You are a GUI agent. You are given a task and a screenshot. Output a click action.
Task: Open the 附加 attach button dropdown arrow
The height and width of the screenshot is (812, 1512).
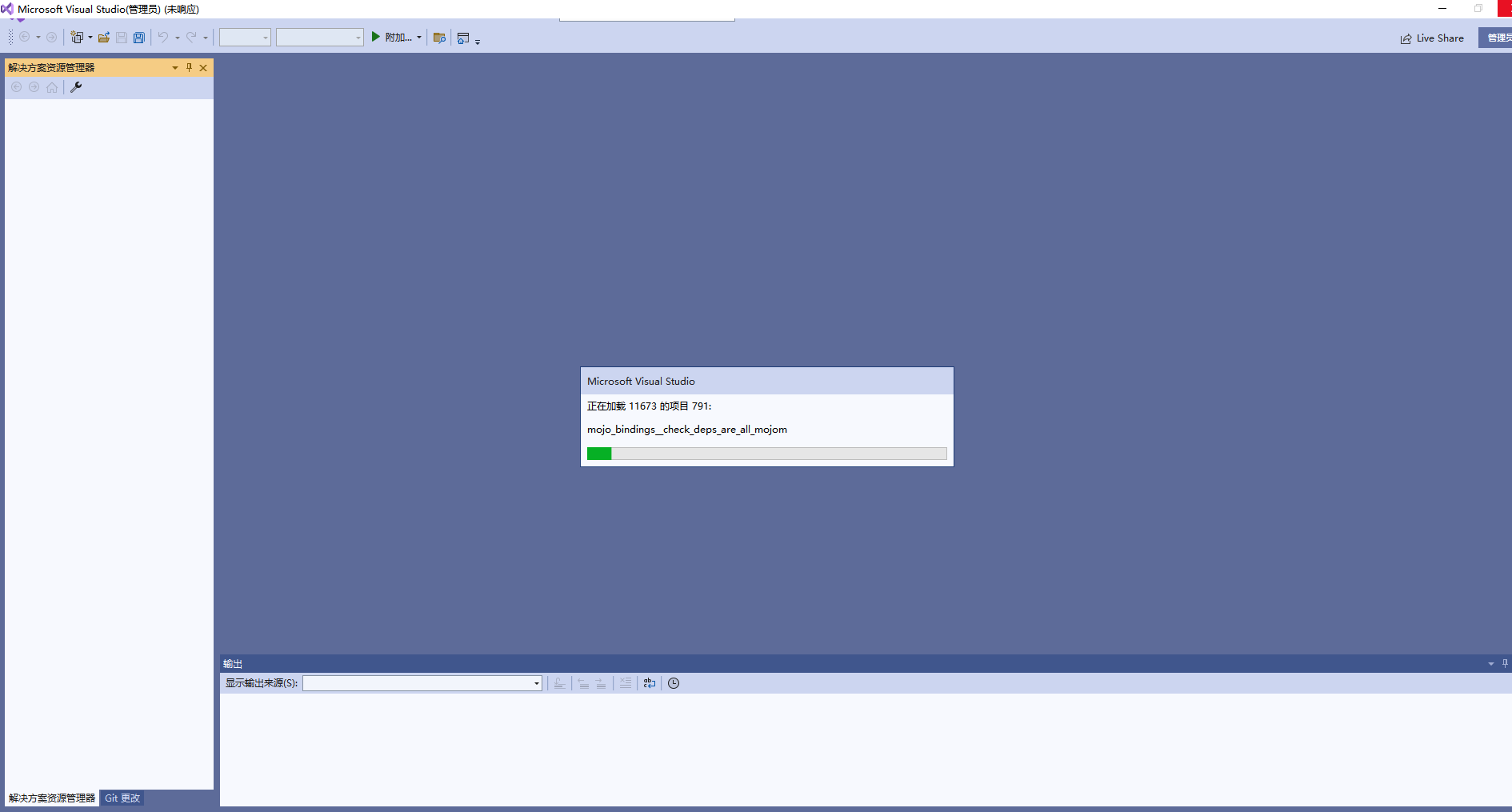coord(418,37)
